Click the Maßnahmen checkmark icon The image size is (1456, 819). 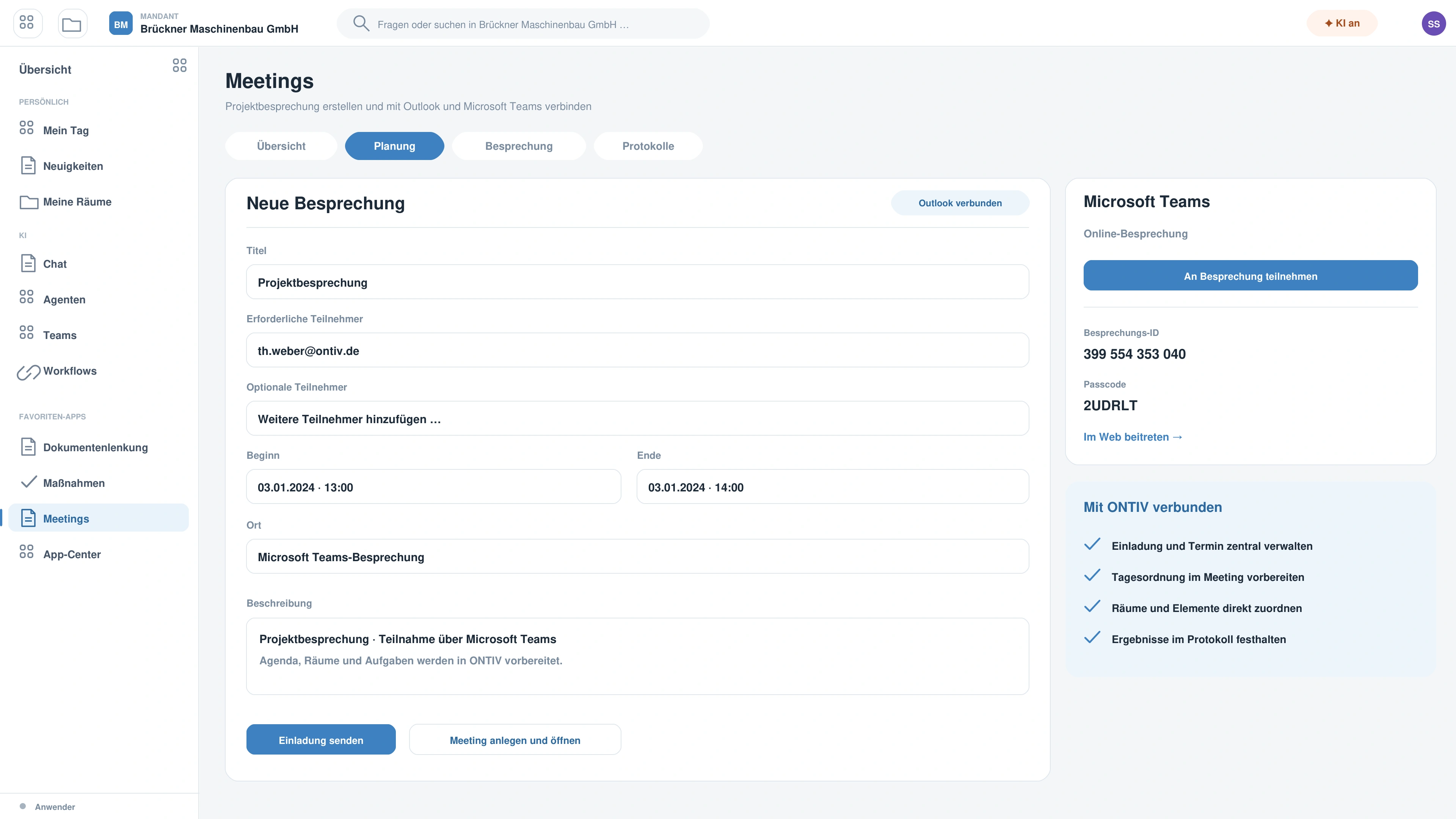[28, 482]
